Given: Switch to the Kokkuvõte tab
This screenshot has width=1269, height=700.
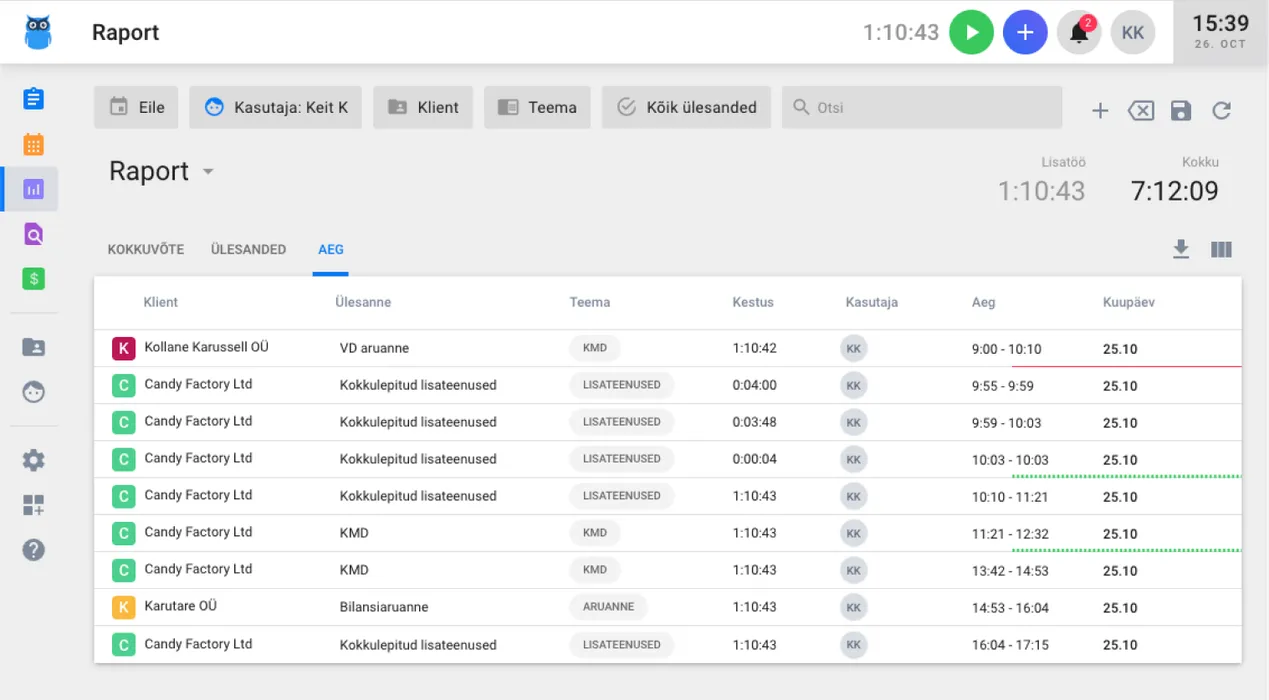Looking at the screenshot, I should tap(146, 250).
